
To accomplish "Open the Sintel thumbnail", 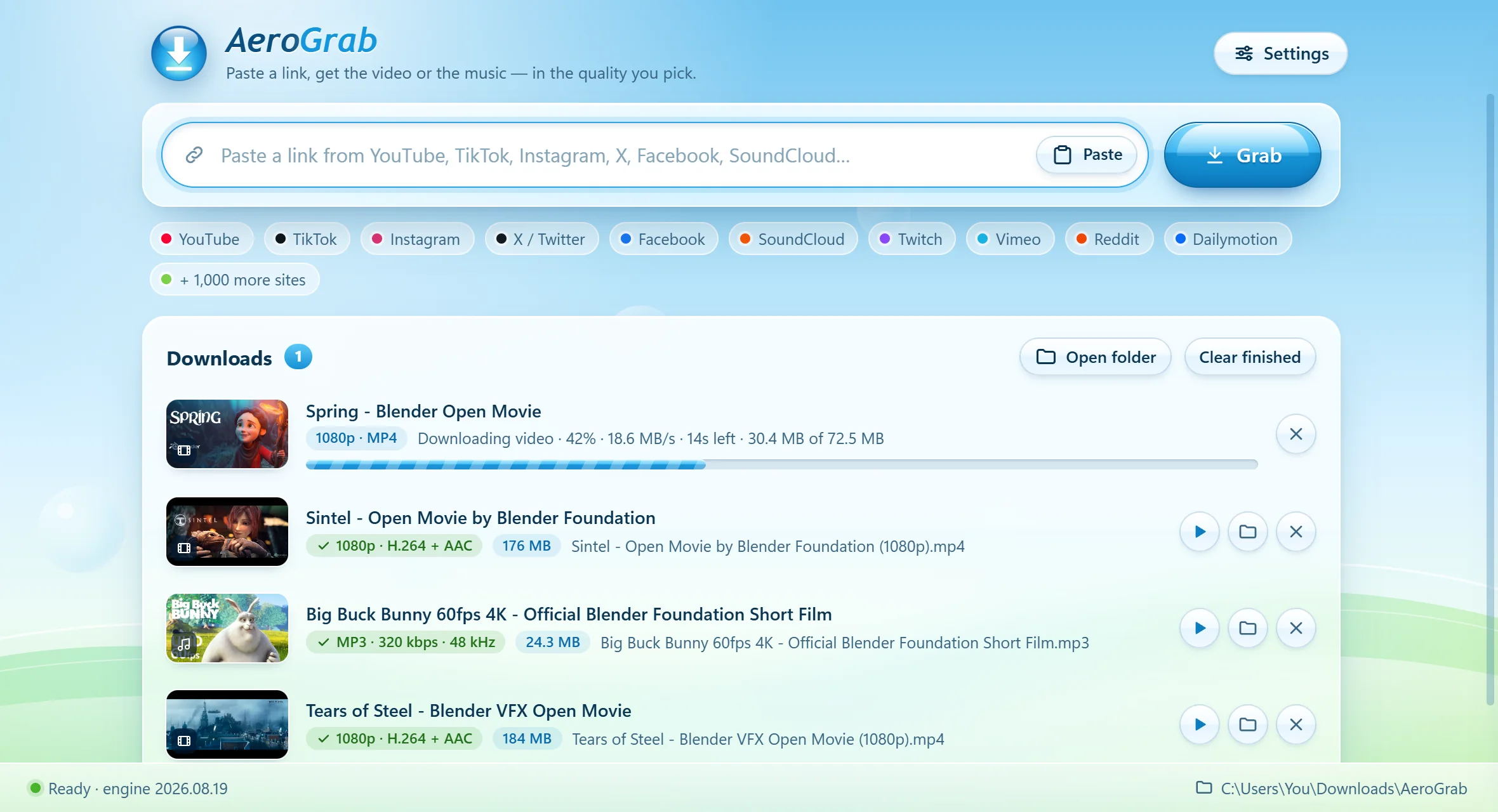I will pos(227,532).
